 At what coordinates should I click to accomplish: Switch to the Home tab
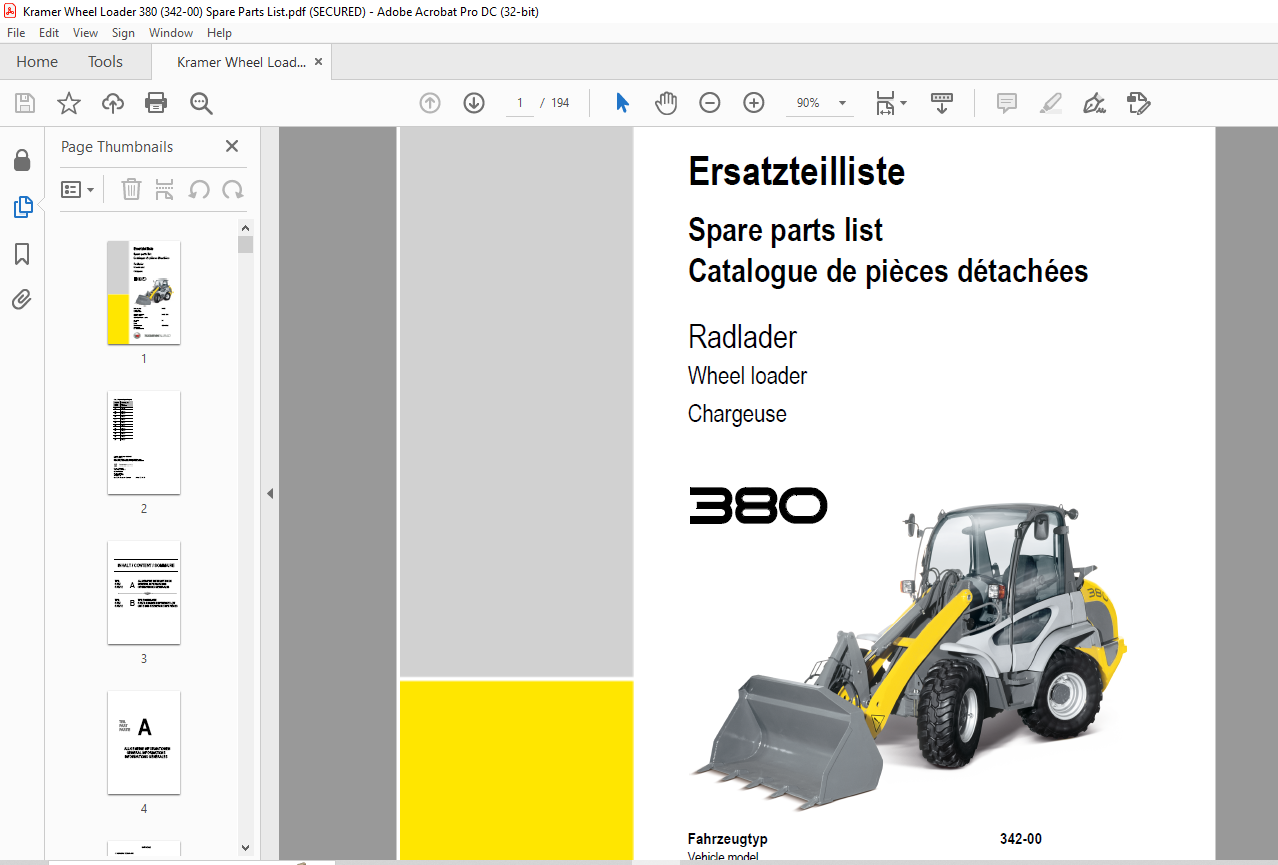click(x=37, y=62)
